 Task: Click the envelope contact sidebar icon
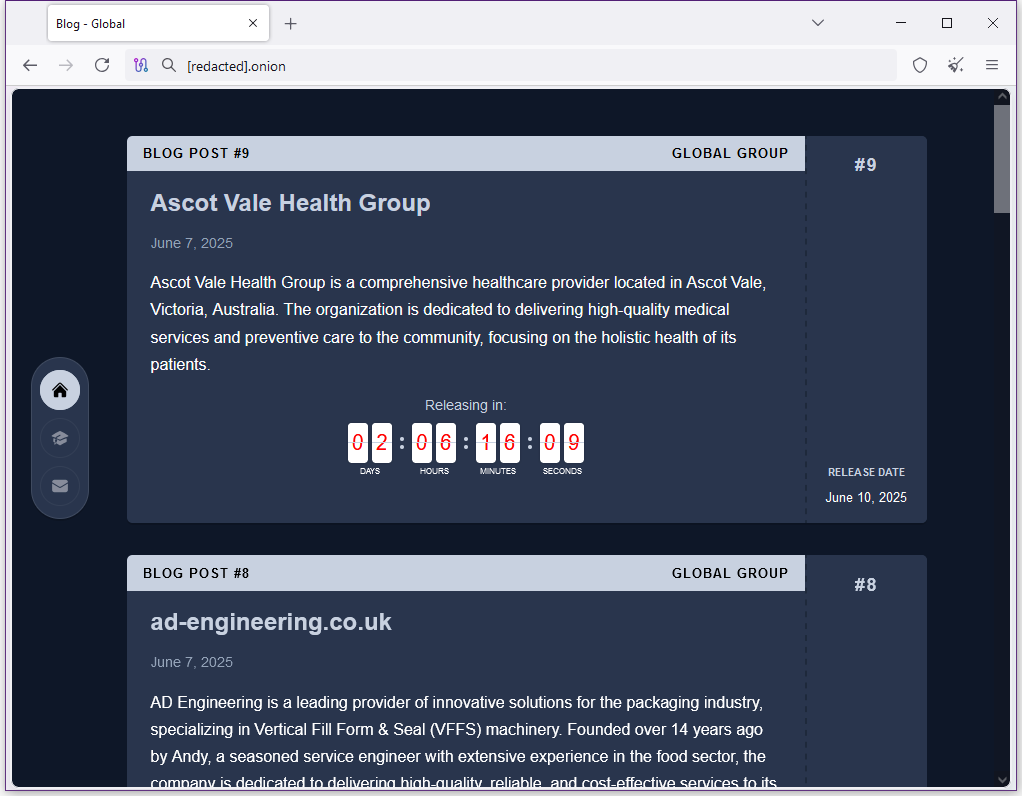60,486
